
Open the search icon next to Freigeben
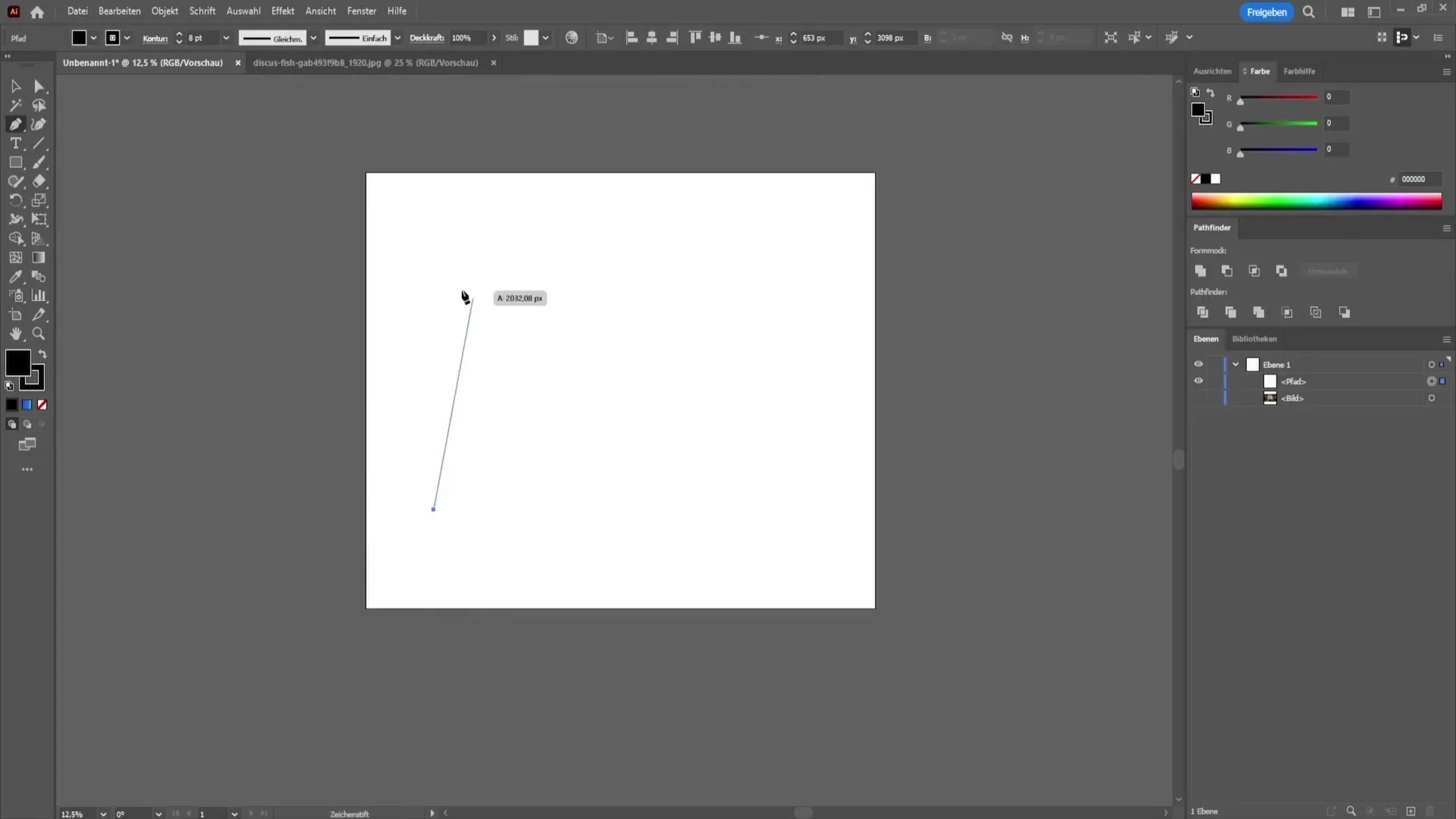pos(1309,12)
